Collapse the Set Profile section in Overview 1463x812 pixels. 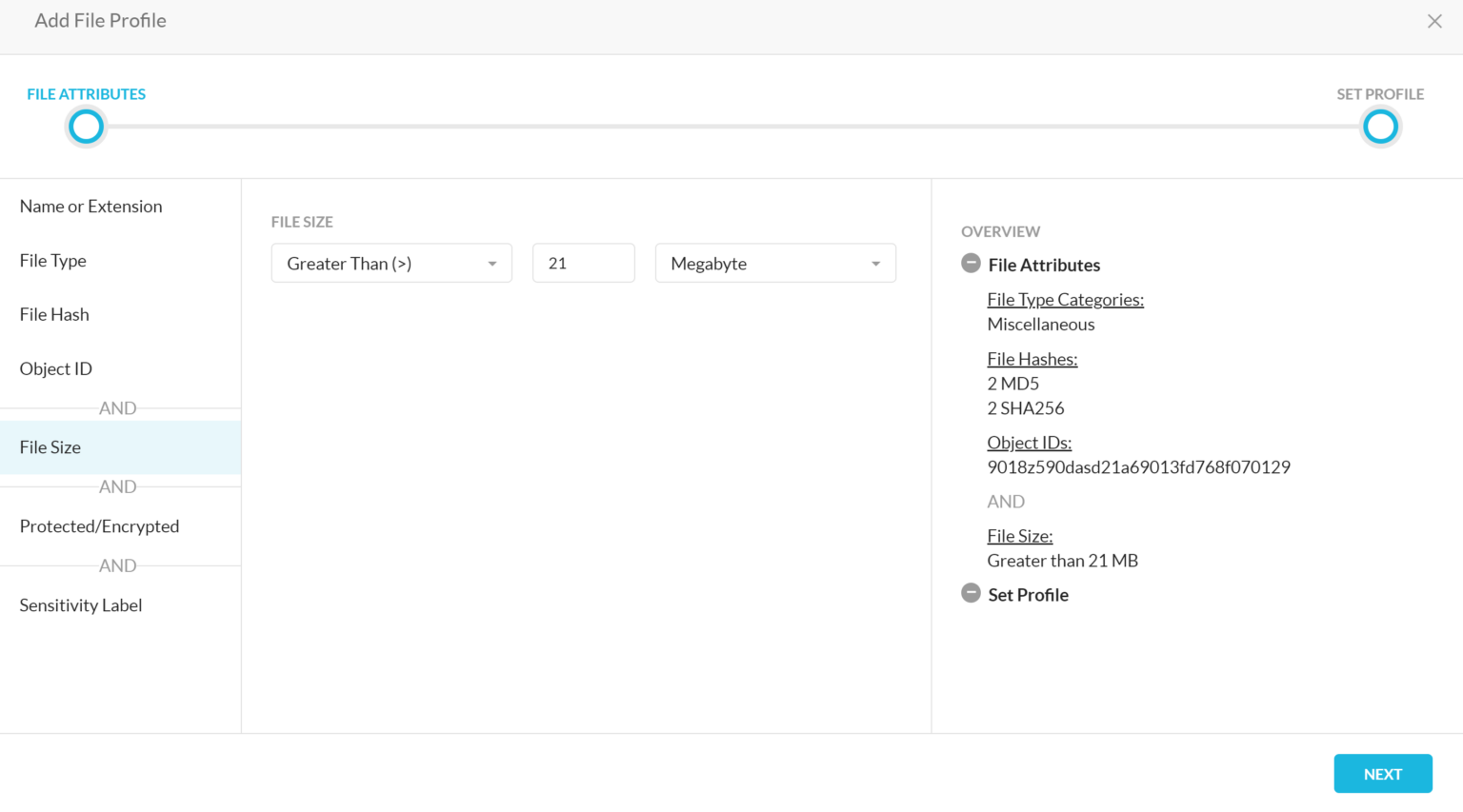click(x=971, y=593)
